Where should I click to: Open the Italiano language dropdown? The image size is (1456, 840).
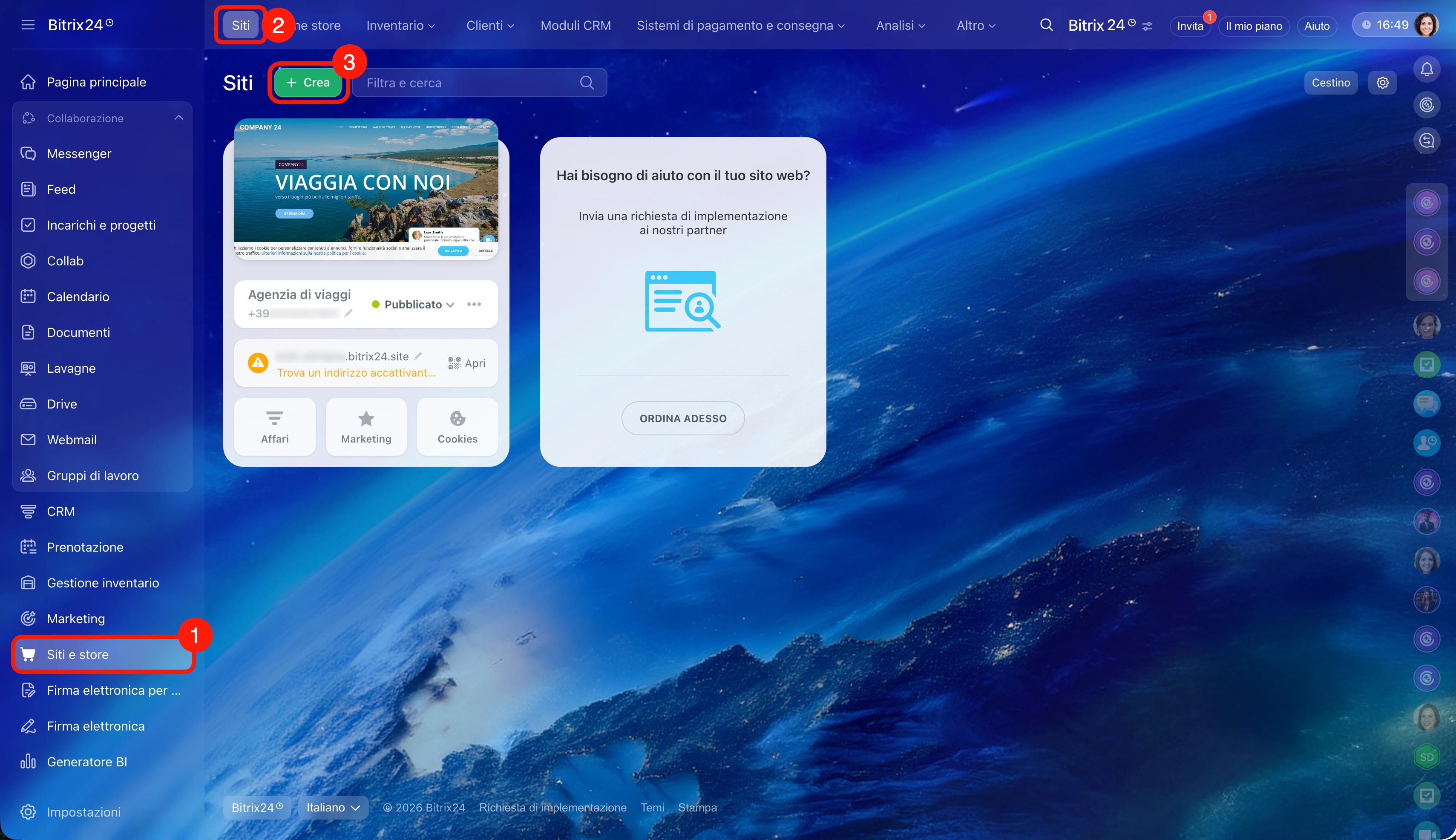(x=333, y=807)
